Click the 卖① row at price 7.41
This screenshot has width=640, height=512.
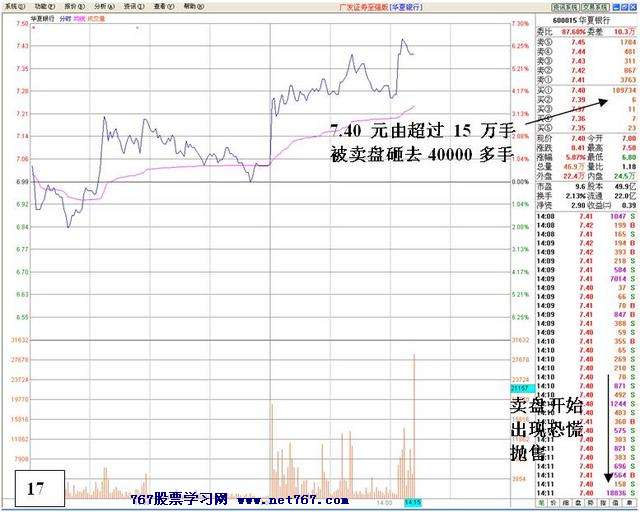click(x=586, y=80)
